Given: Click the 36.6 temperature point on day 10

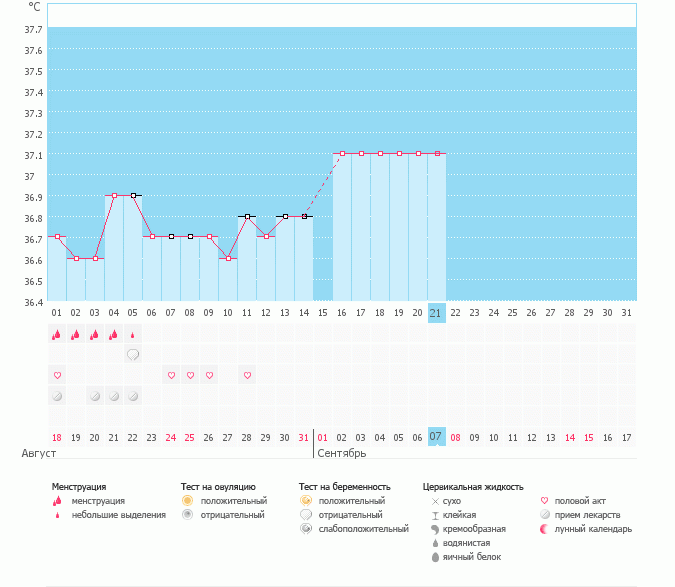Looking at the screenshot, I should point(228,259).
